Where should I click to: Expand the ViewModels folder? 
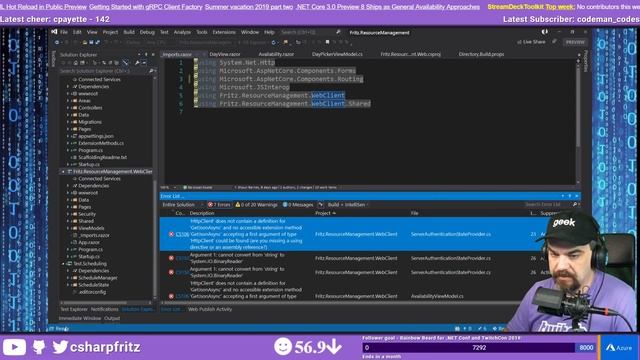pos(68,228)
